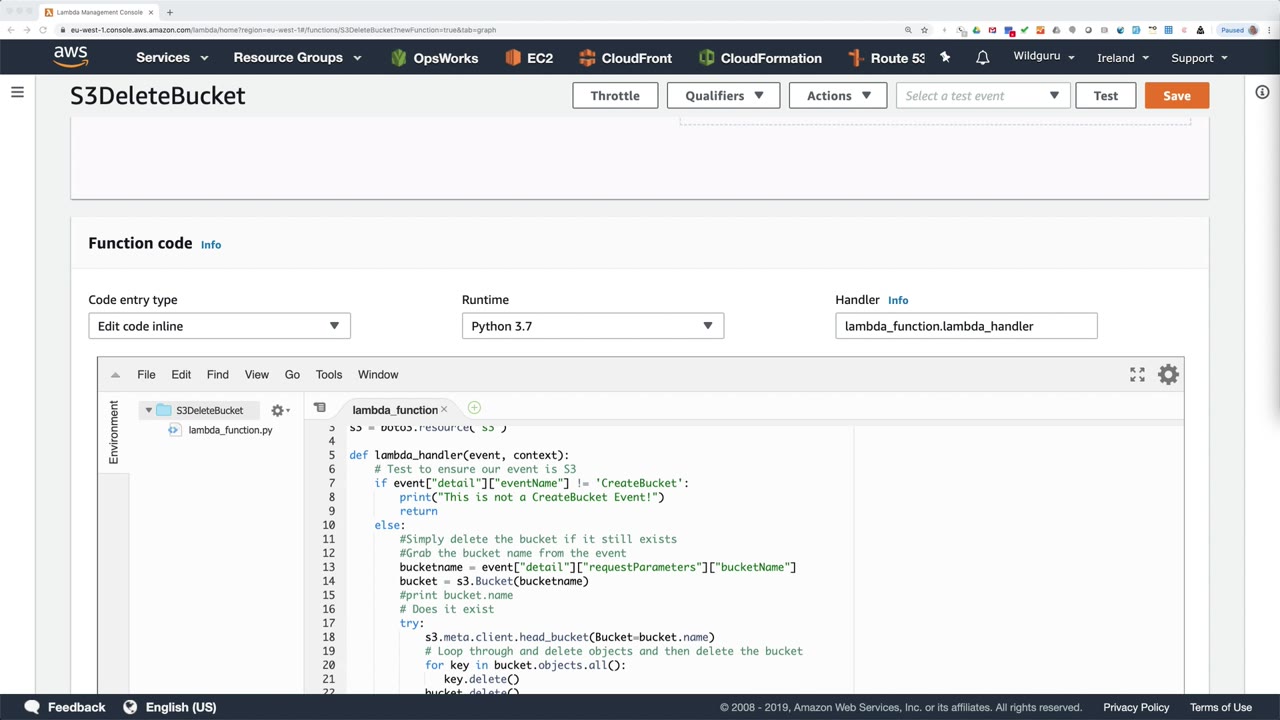
Task: Click the Handler input field
Action: click(965, 326)
